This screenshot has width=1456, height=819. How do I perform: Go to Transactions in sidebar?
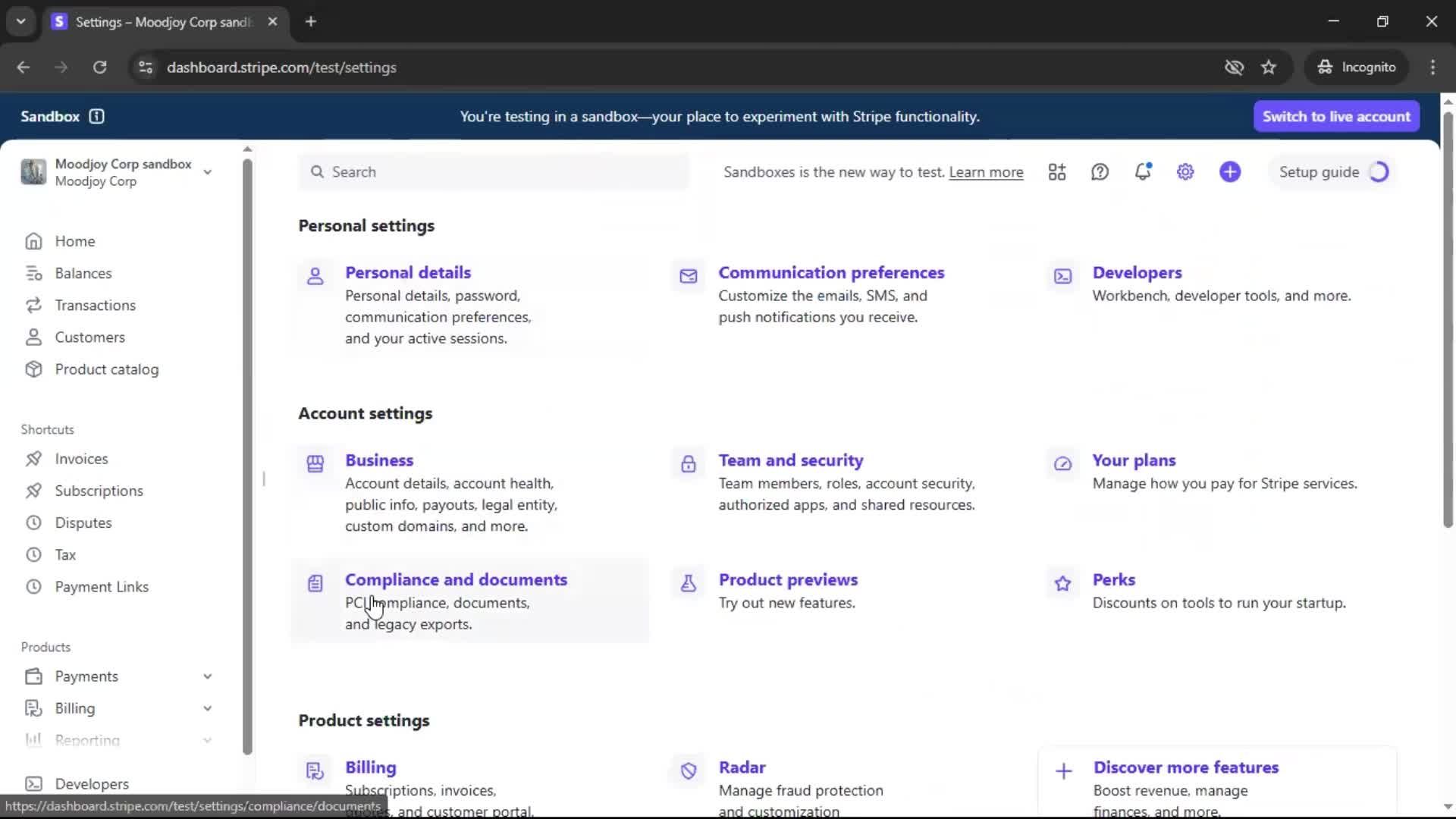[95, 305]
